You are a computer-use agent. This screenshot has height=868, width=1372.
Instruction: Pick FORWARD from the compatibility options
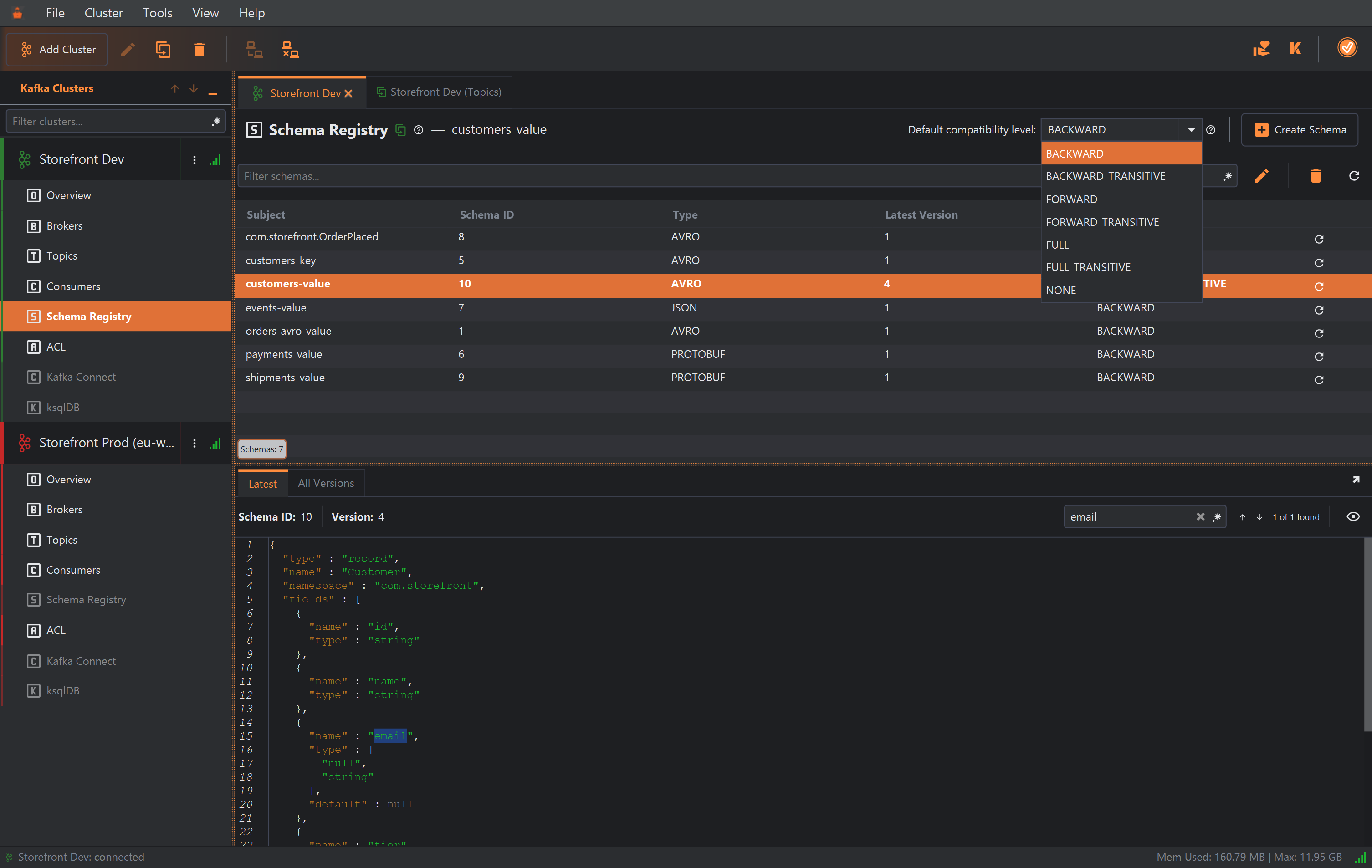click(1121, 199)
